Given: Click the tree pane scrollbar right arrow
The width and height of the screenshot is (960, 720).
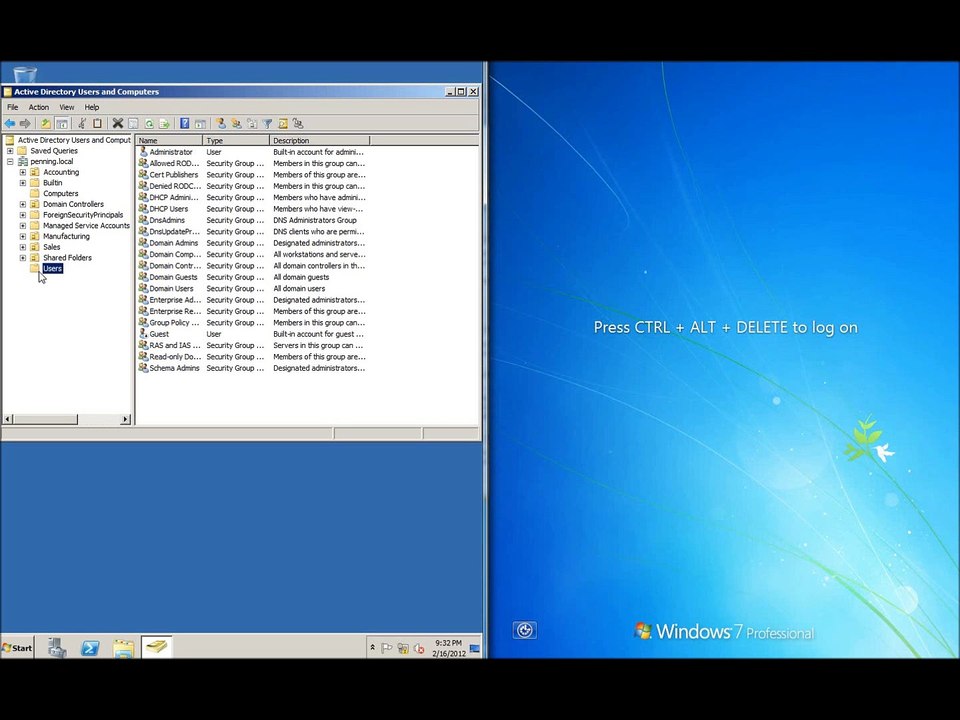Looking at the screenshot, I should 126,419.
